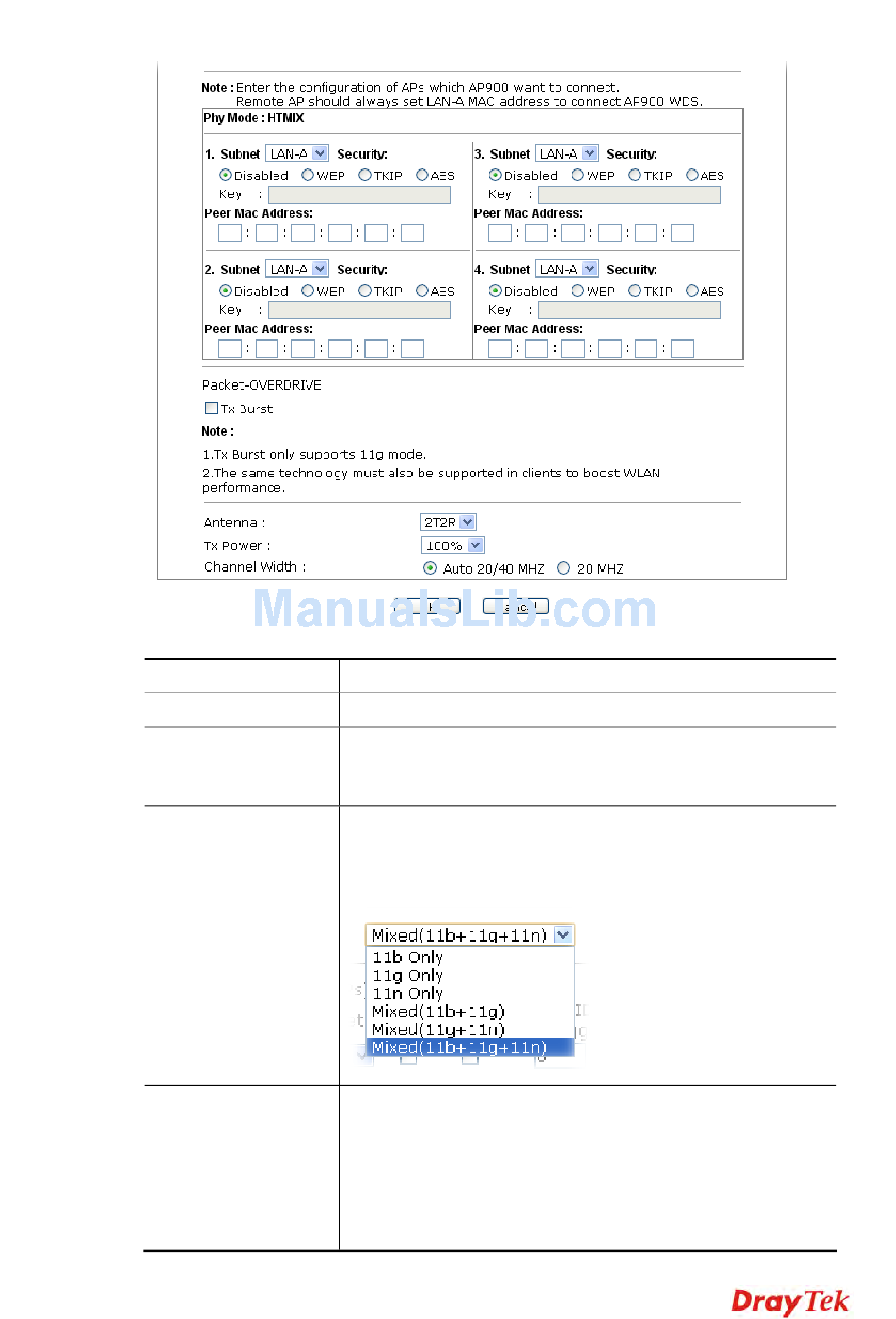
Task: Select TKIP security for entry 1
Action: pyautogui.click(x=365, y=175)
